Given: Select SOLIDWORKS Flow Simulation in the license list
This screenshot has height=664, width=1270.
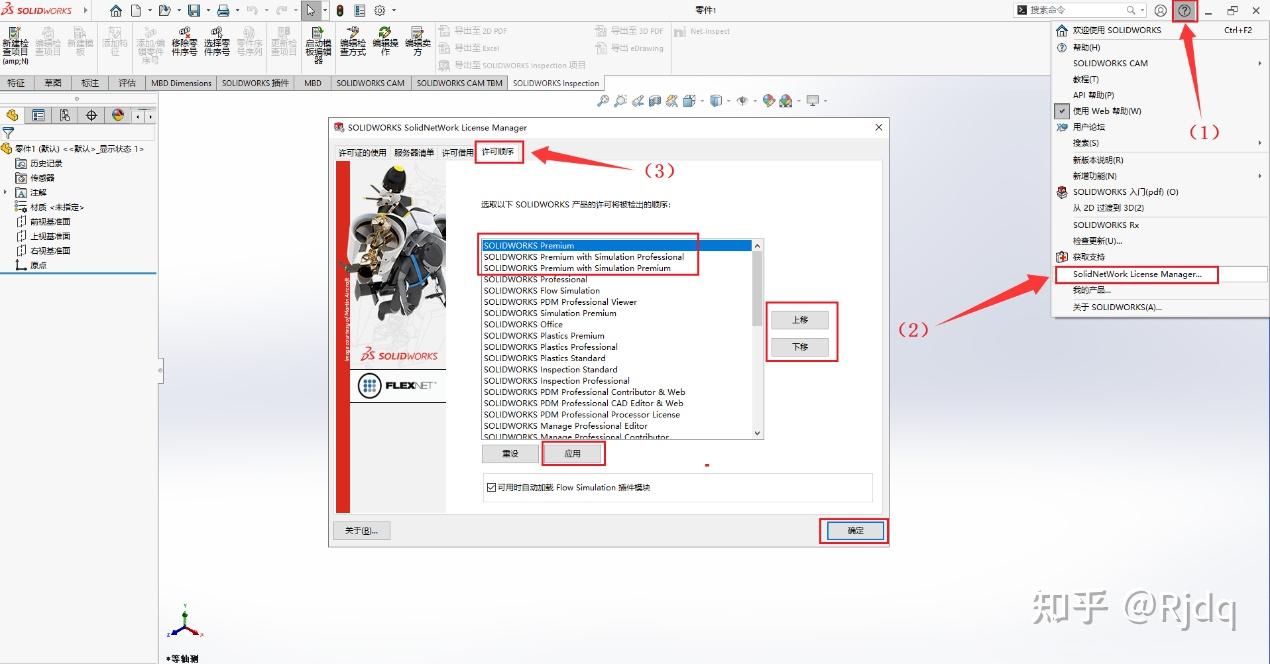Looking at the screenshot, I should (540, 290).
